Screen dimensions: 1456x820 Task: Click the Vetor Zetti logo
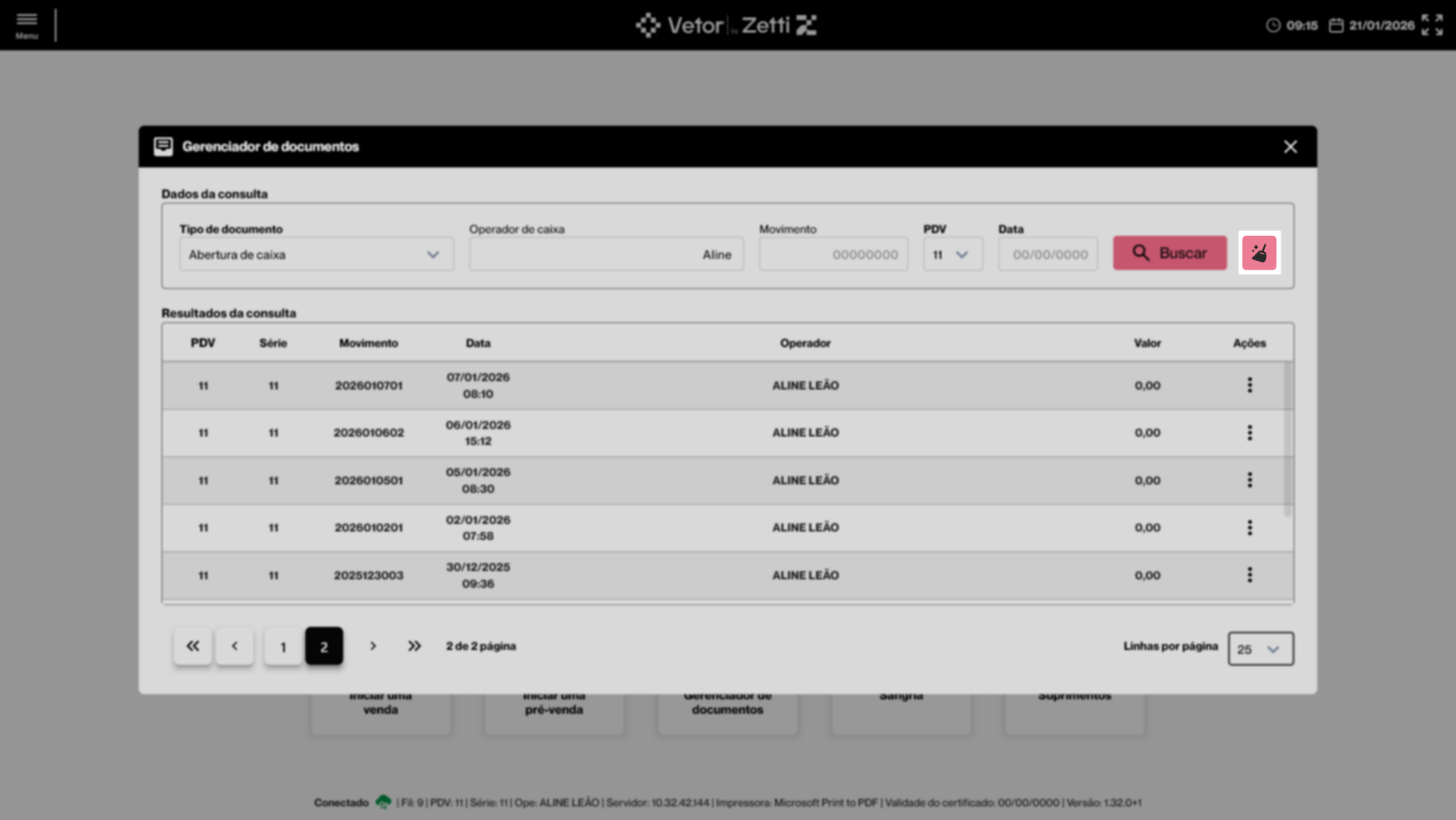[x=726, y=25]
